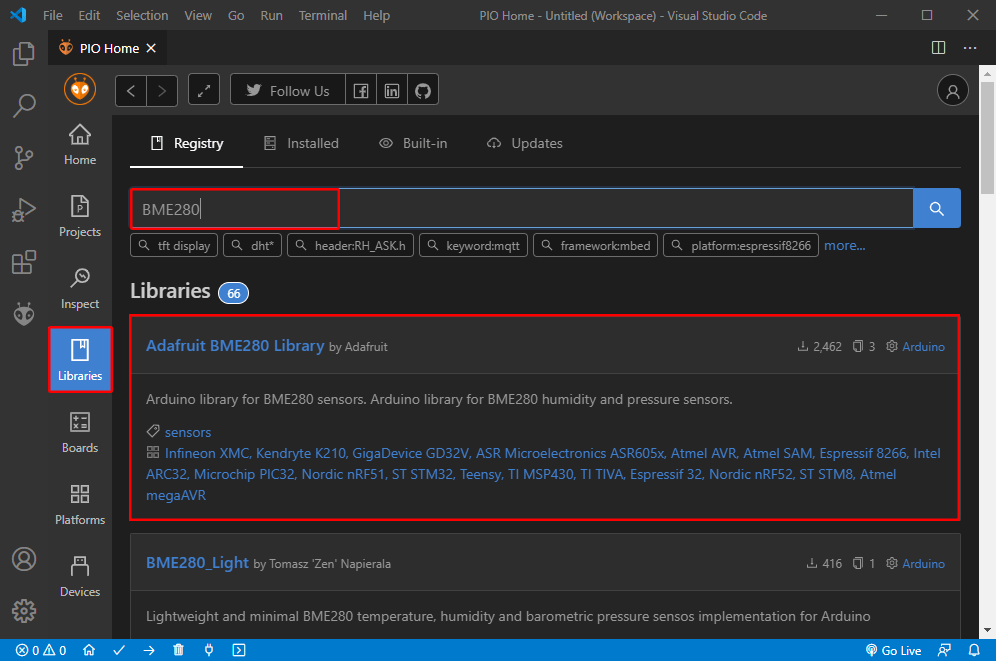Expand more search filter suggestions

pos(845,245)
